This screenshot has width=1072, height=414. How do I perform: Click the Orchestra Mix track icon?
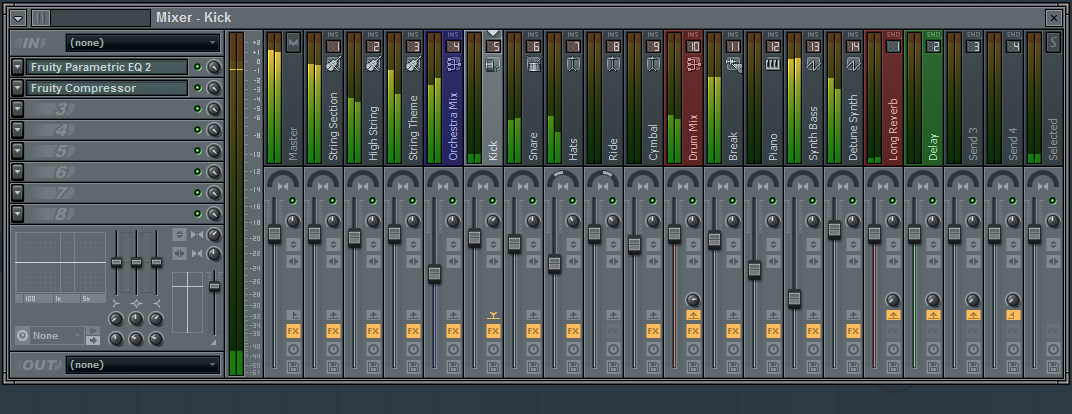click(x=453, y=64)
